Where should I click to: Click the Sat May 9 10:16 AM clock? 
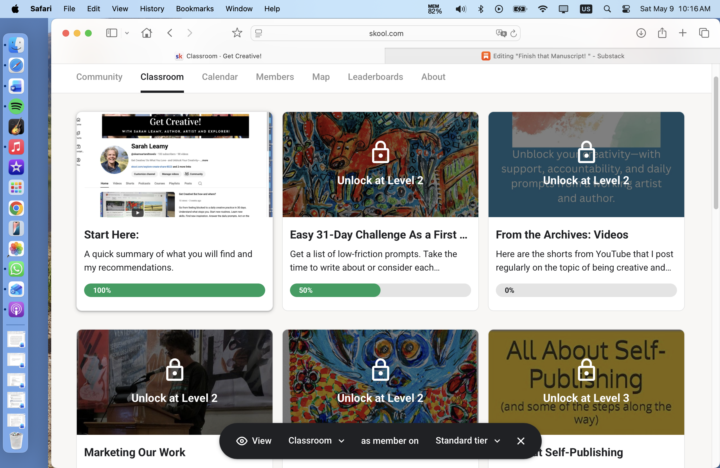tap(675, 9)
